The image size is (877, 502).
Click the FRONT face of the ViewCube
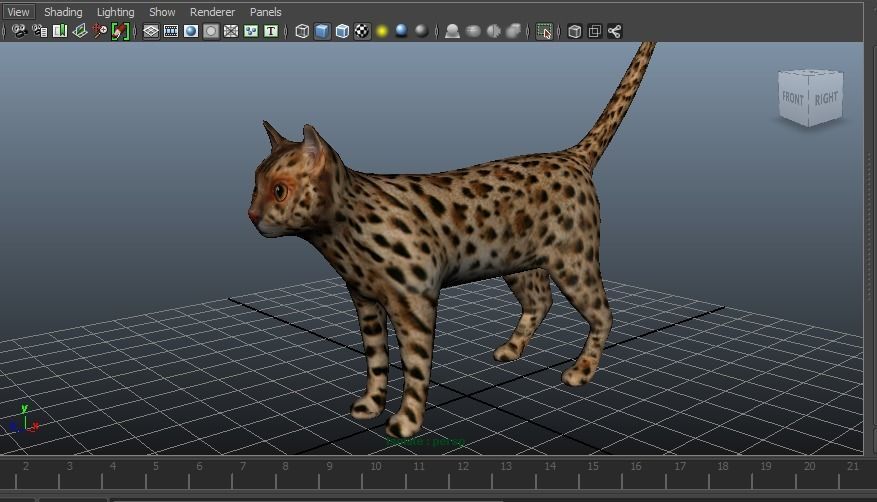pyautogui.click(x=793, y=98)
